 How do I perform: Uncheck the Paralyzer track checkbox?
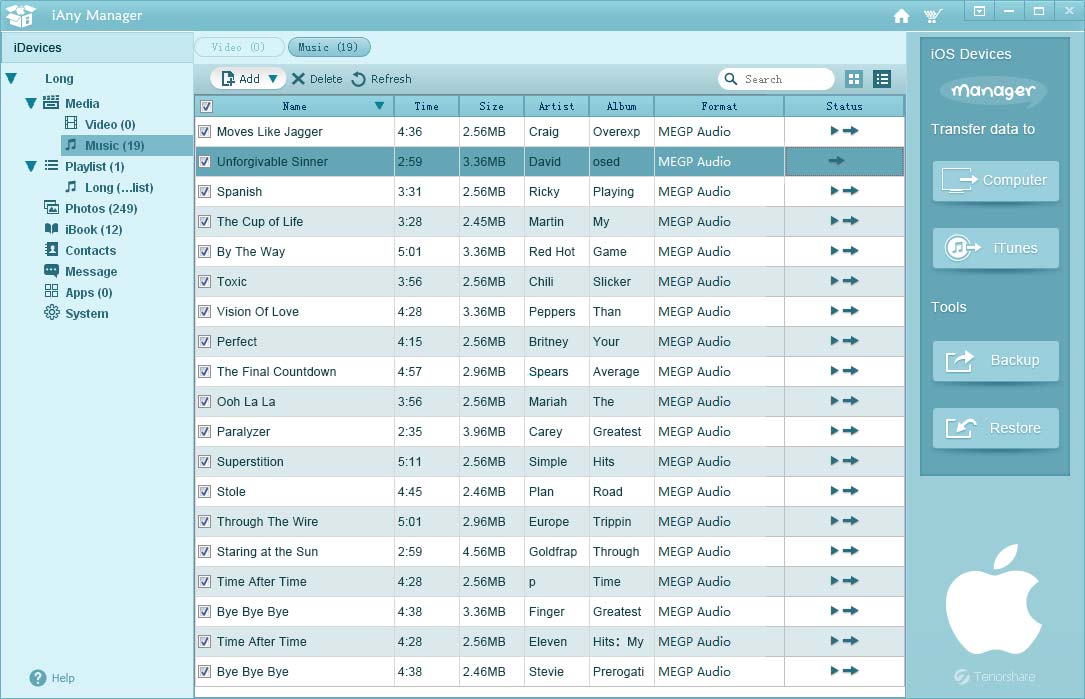point(205,431)
